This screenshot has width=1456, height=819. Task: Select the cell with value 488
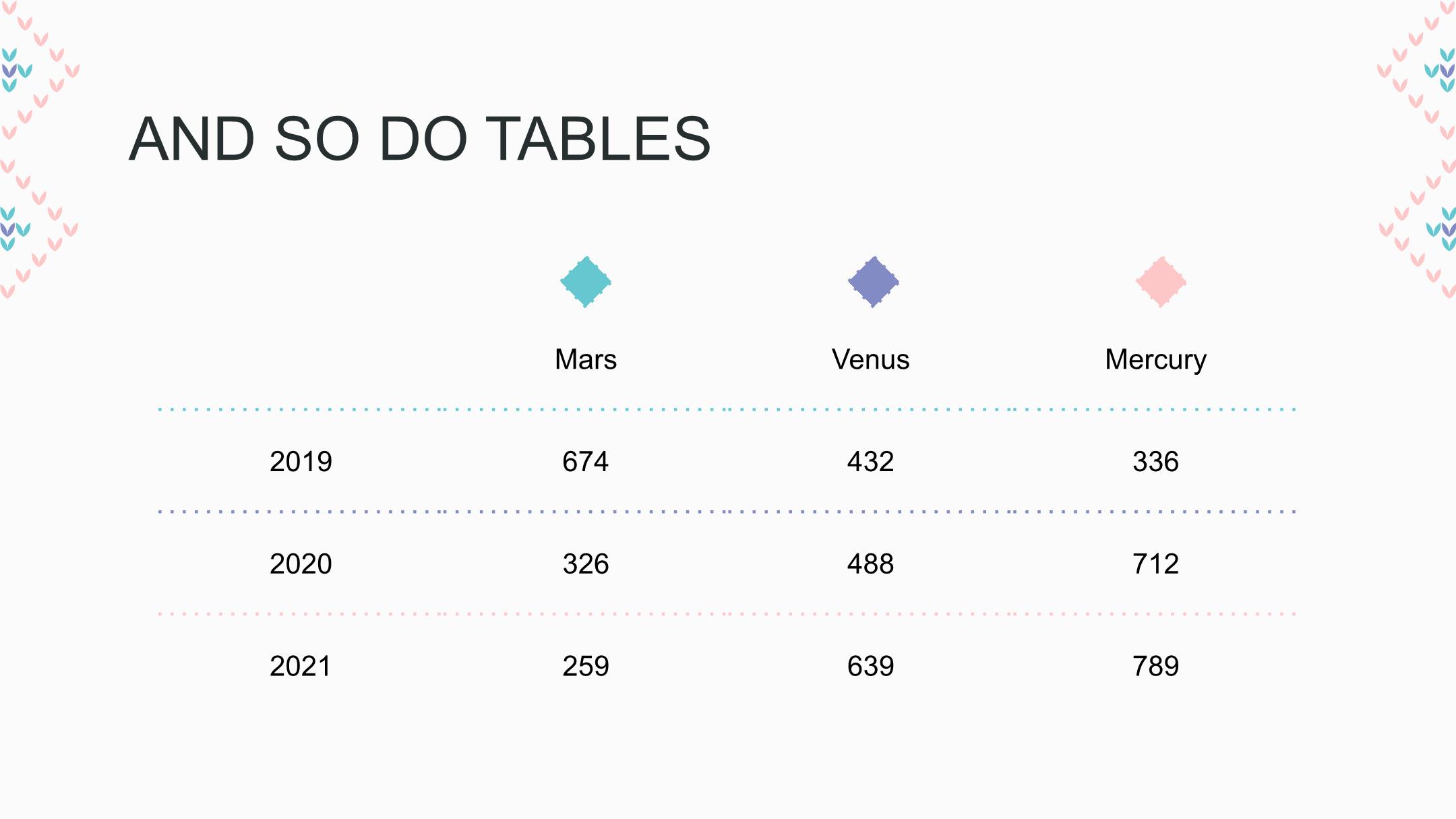tap(871, 564)
